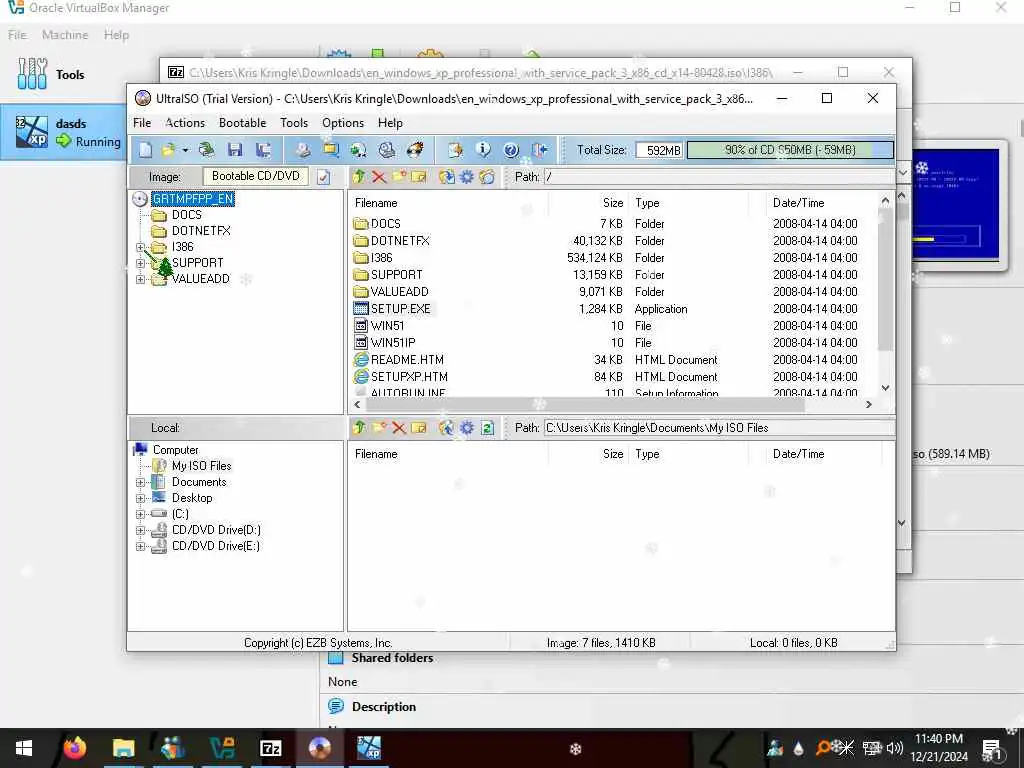Expand the Desktop node in Local tree
The image size is (1024, 768).
click(140, 498)
